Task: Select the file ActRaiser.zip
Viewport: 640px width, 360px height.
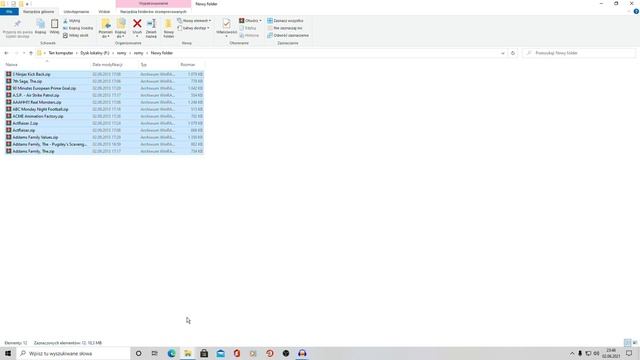Action: [x=104, y=130]
